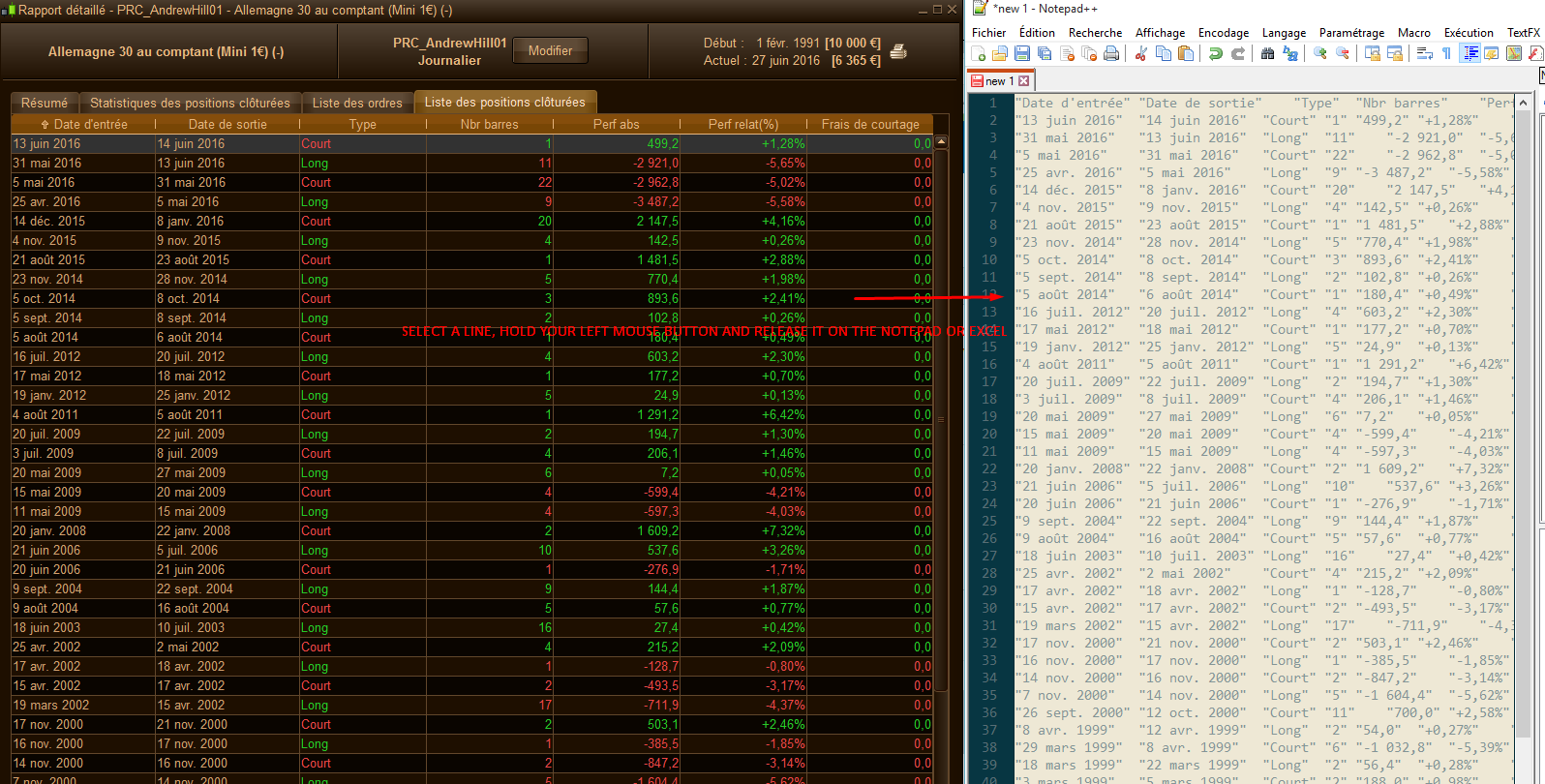Select report row with exit date 14 juin 2016
Screen dimensions: 1545x784
[x=472, y=143]
